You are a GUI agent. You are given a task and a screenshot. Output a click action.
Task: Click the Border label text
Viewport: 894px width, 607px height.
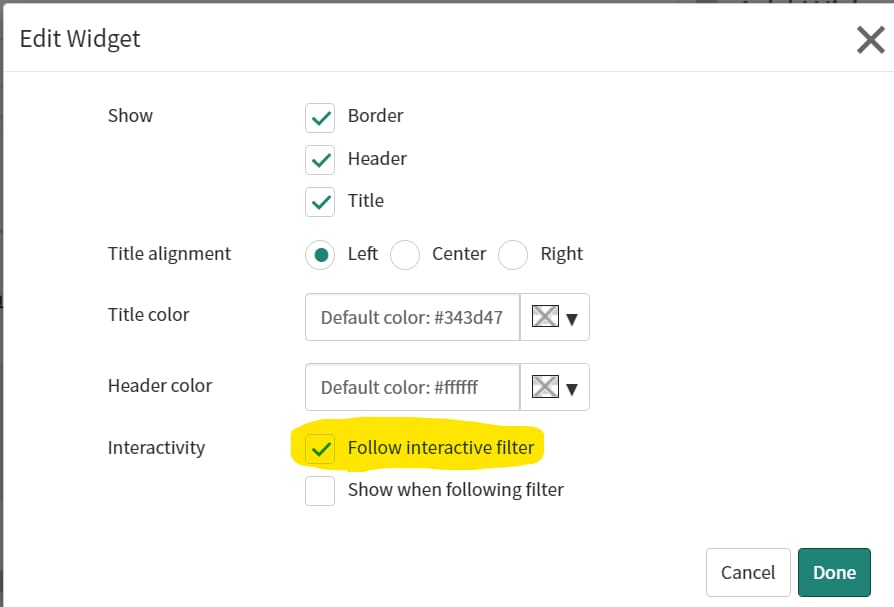coord(375,116)
